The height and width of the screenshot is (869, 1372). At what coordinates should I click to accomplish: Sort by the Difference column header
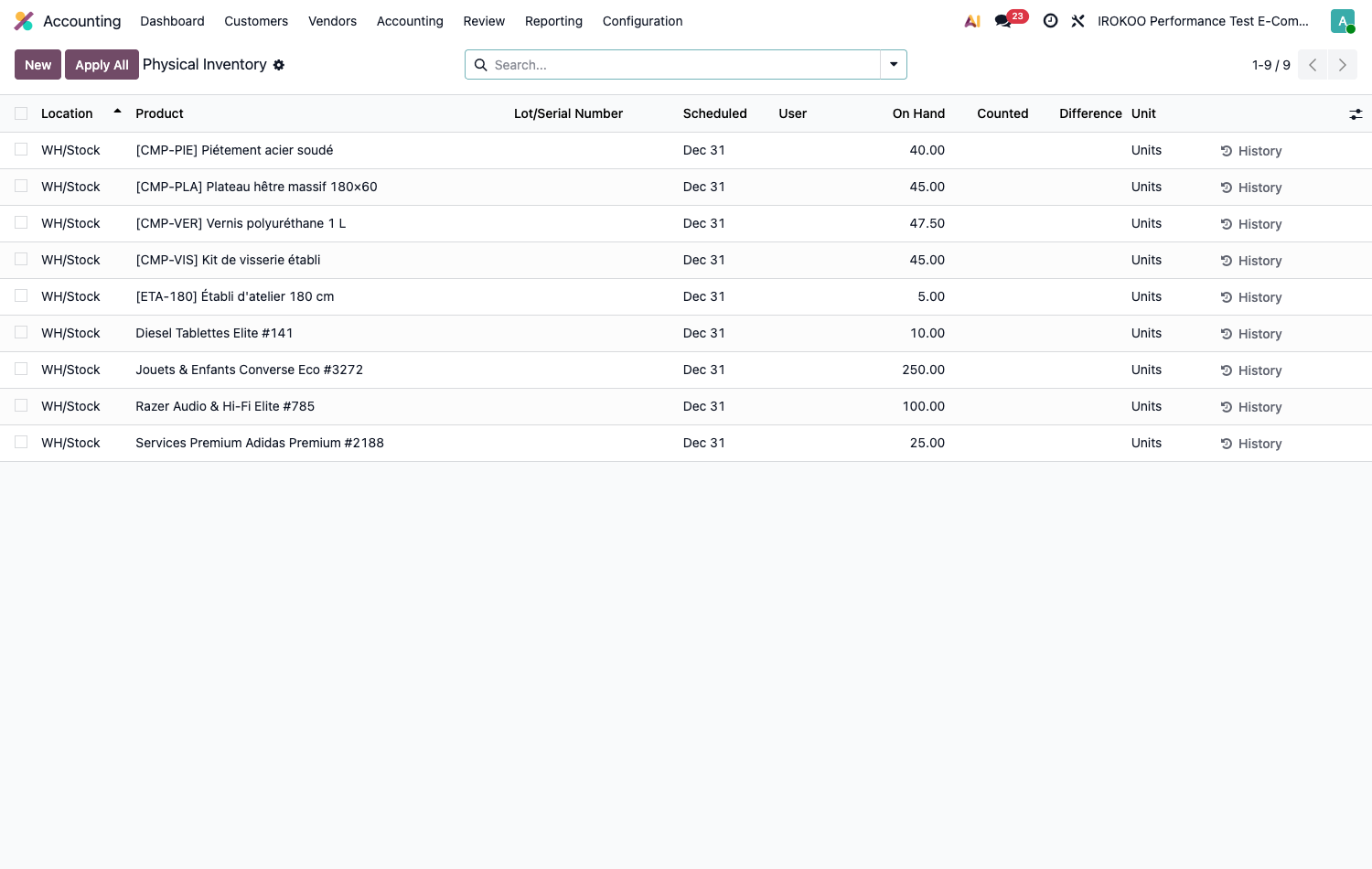click(1090, 113)
